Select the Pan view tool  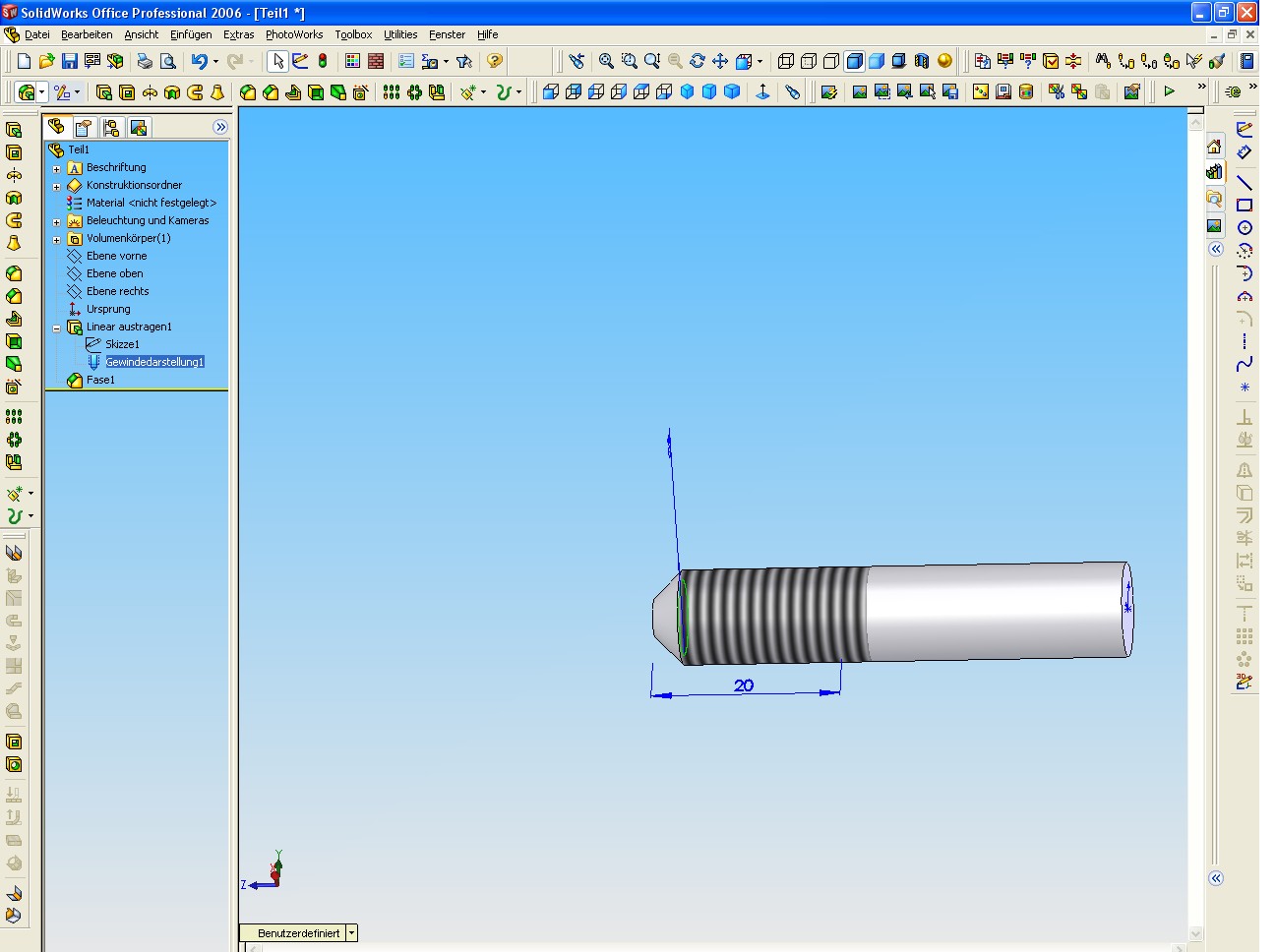click(x=720, y=61)
